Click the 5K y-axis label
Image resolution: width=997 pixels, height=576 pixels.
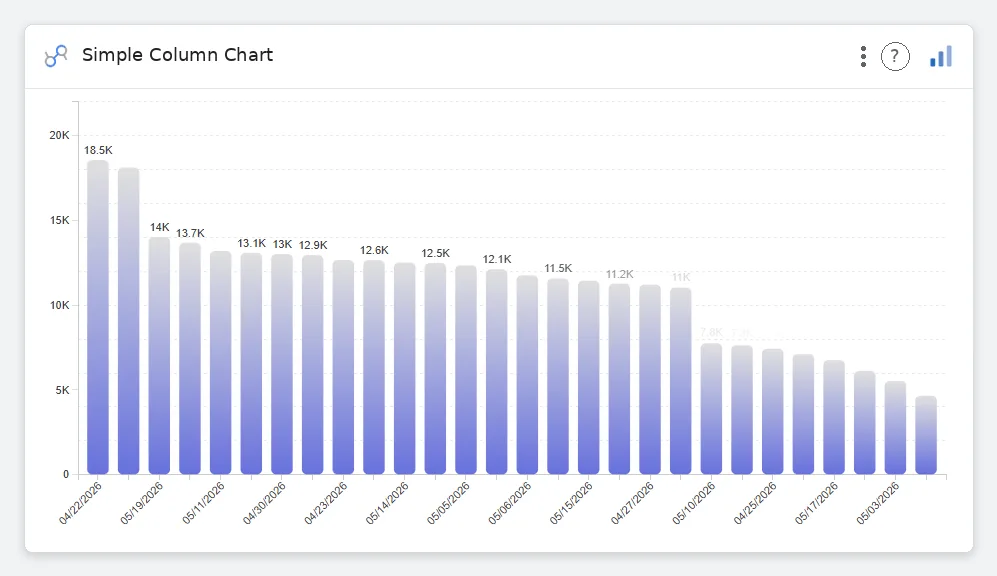tap(62, 390)
